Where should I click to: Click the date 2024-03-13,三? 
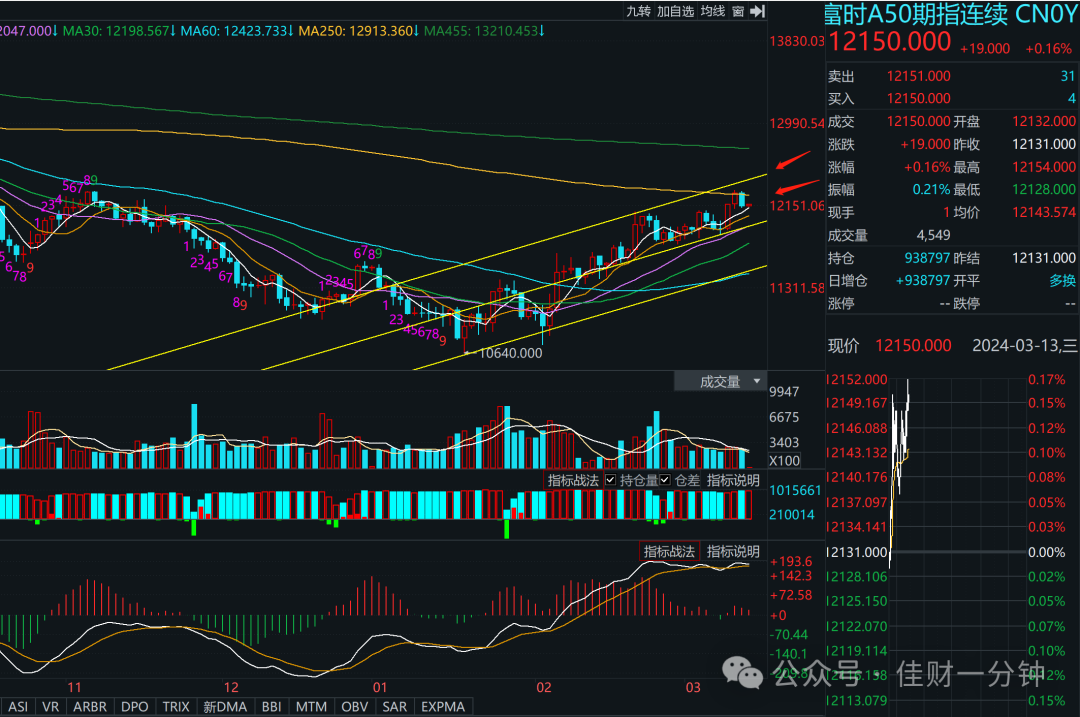(x=1025, y=345)
